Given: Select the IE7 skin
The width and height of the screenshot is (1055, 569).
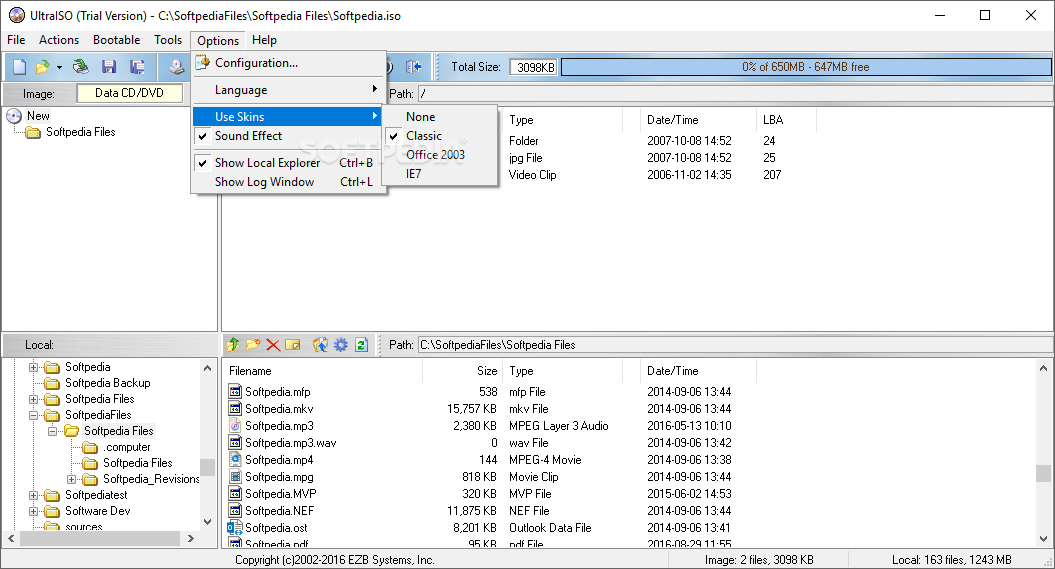Looking at the screenshot, I should tap(440, 174).
